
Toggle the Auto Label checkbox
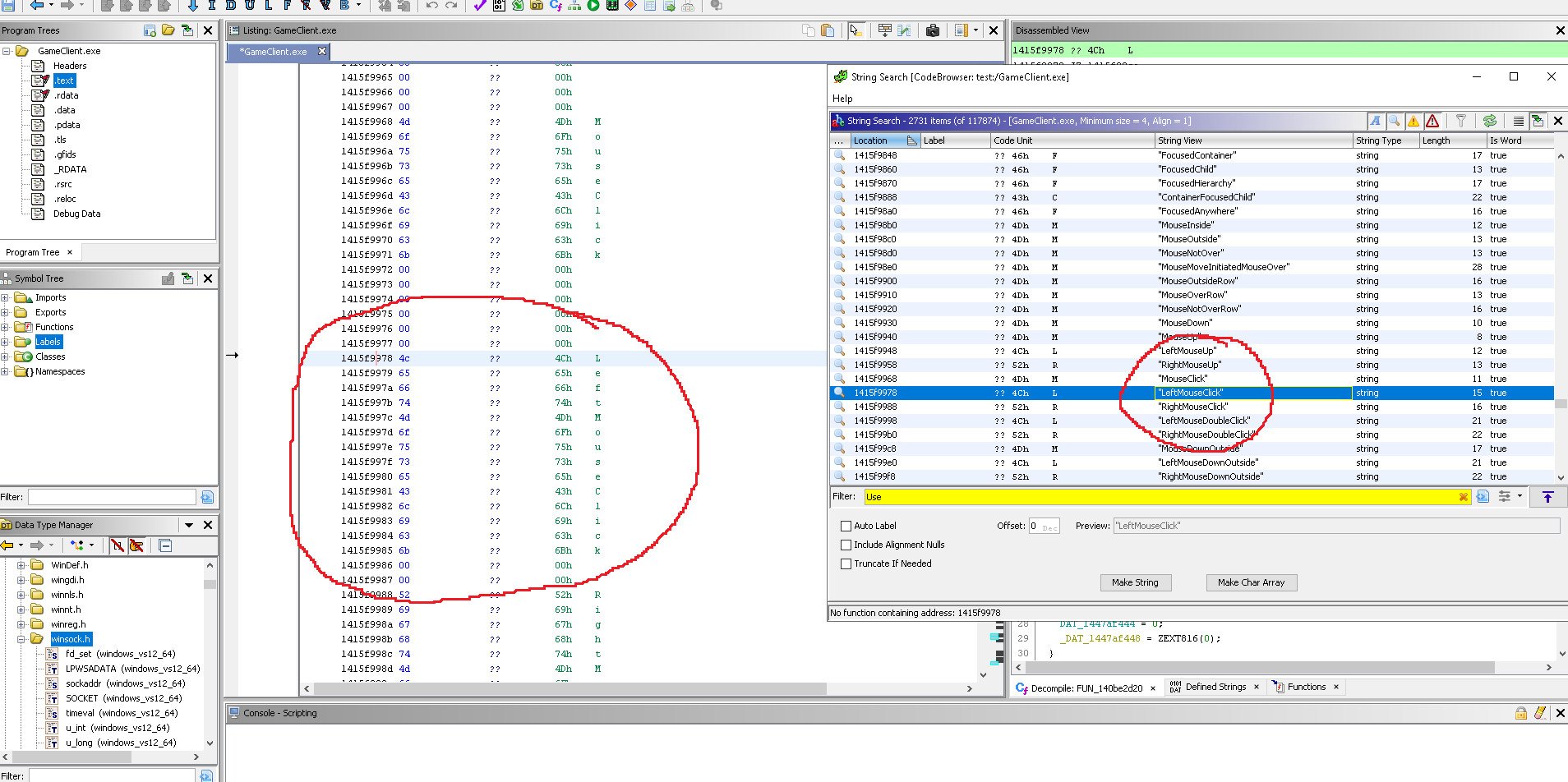pyautogui.click(x=846, y=526)
